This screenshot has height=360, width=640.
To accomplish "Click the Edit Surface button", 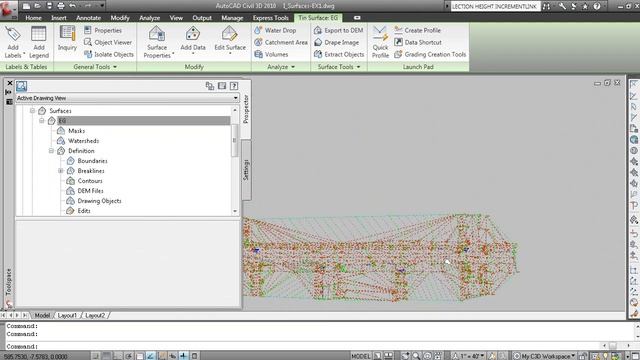I will click(230, 40).
